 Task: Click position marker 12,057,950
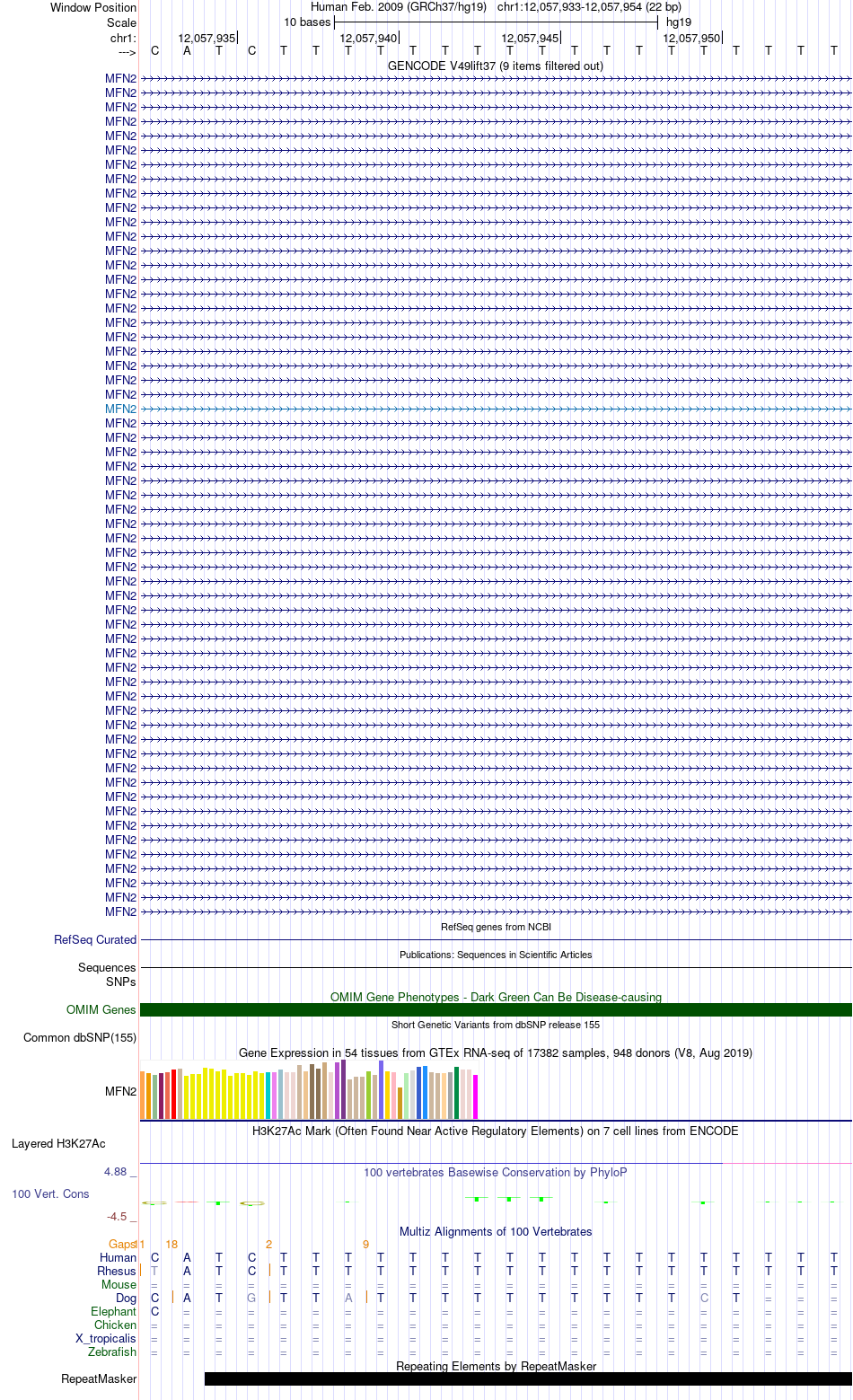click(x=691, y=38)
